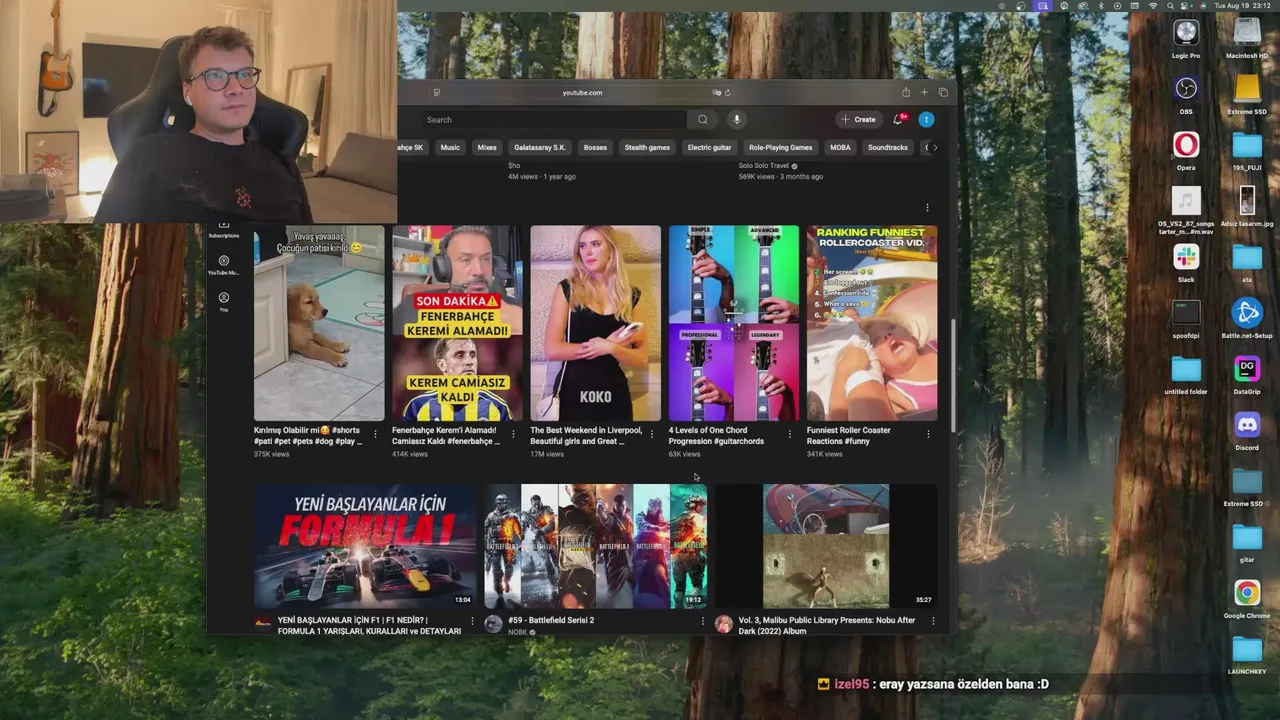Open Subscriptions in YouTube sidebar
Image resolution: width=1280 pixels, height=720 pixels.
point(224,229)
